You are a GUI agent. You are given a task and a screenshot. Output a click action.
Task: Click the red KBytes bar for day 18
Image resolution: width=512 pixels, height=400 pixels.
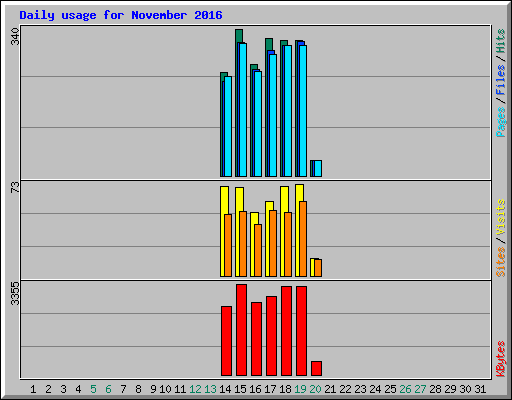pyautogui.click(x=286, y=331)
